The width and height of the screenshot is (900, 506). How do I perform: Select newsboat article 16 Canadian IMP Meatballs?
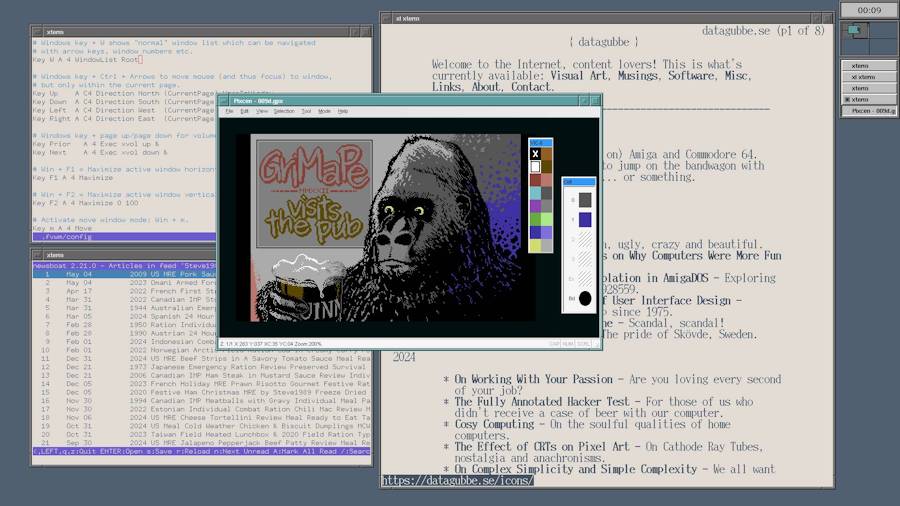click(201, 400)
